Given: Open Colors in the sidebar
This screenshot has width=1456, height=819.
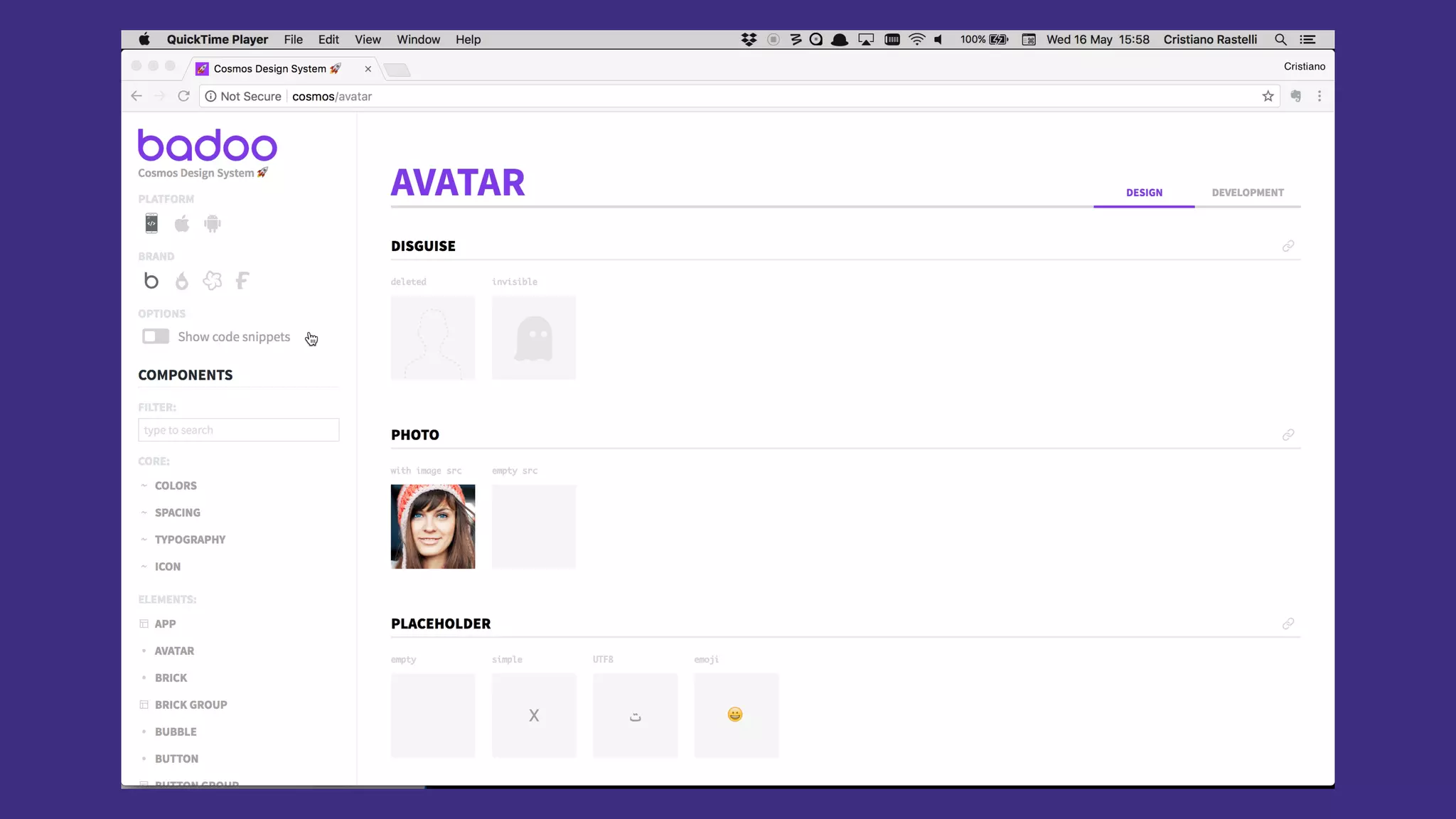Looking at the screenshot, I should (x=176, y=486).
